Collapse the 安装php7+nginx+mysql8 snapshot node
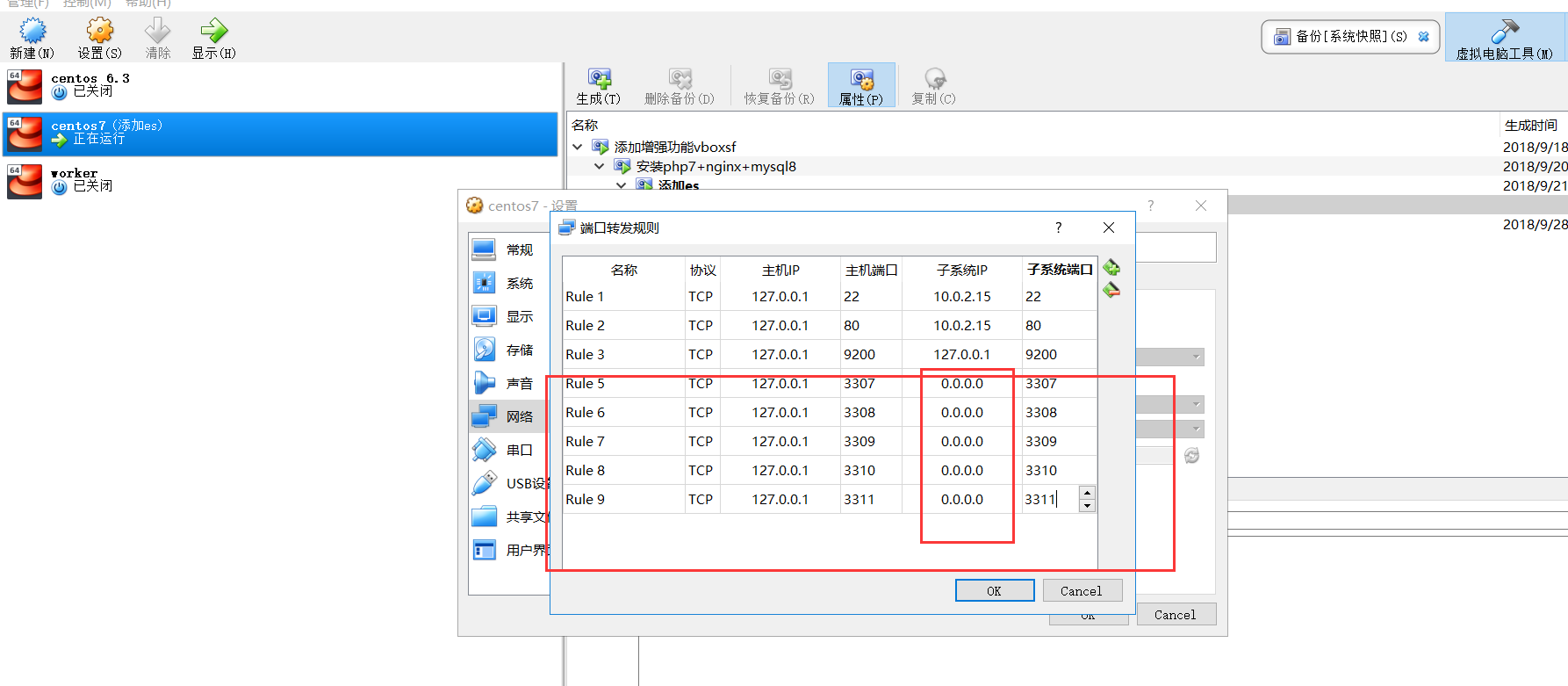 click(x=600, y=166)
